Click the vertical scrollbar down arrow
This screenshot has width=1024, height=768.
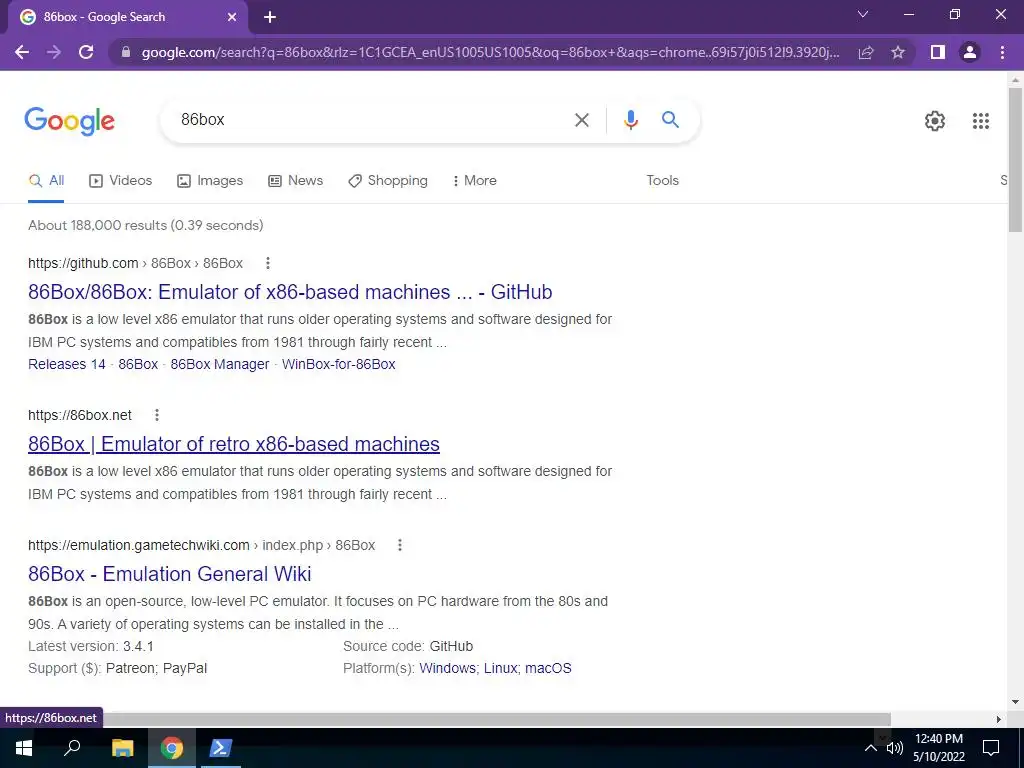tap(1015, 703)
